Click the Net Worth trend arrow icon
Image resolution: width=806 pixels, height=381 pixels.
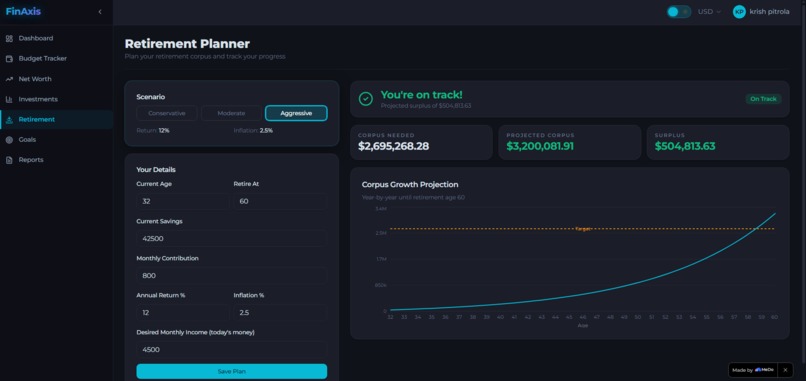9,79
